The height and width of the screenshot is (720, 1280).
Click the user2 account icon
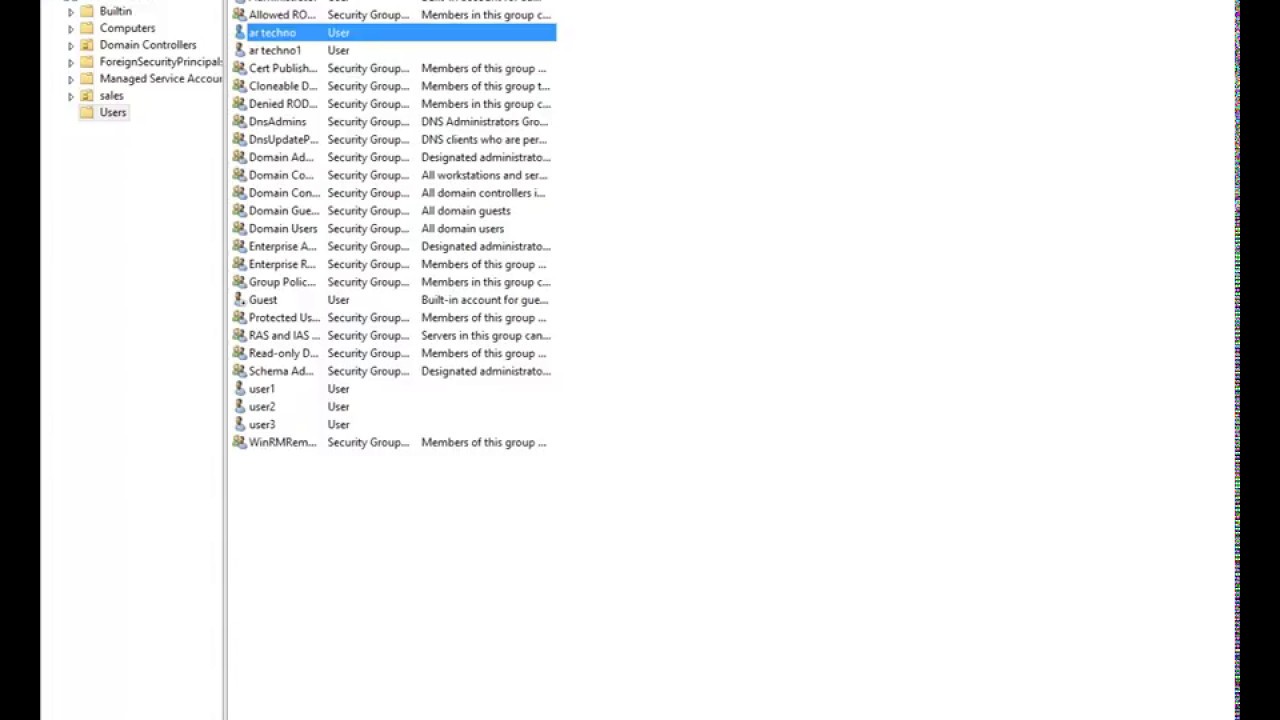coord(239,407)
